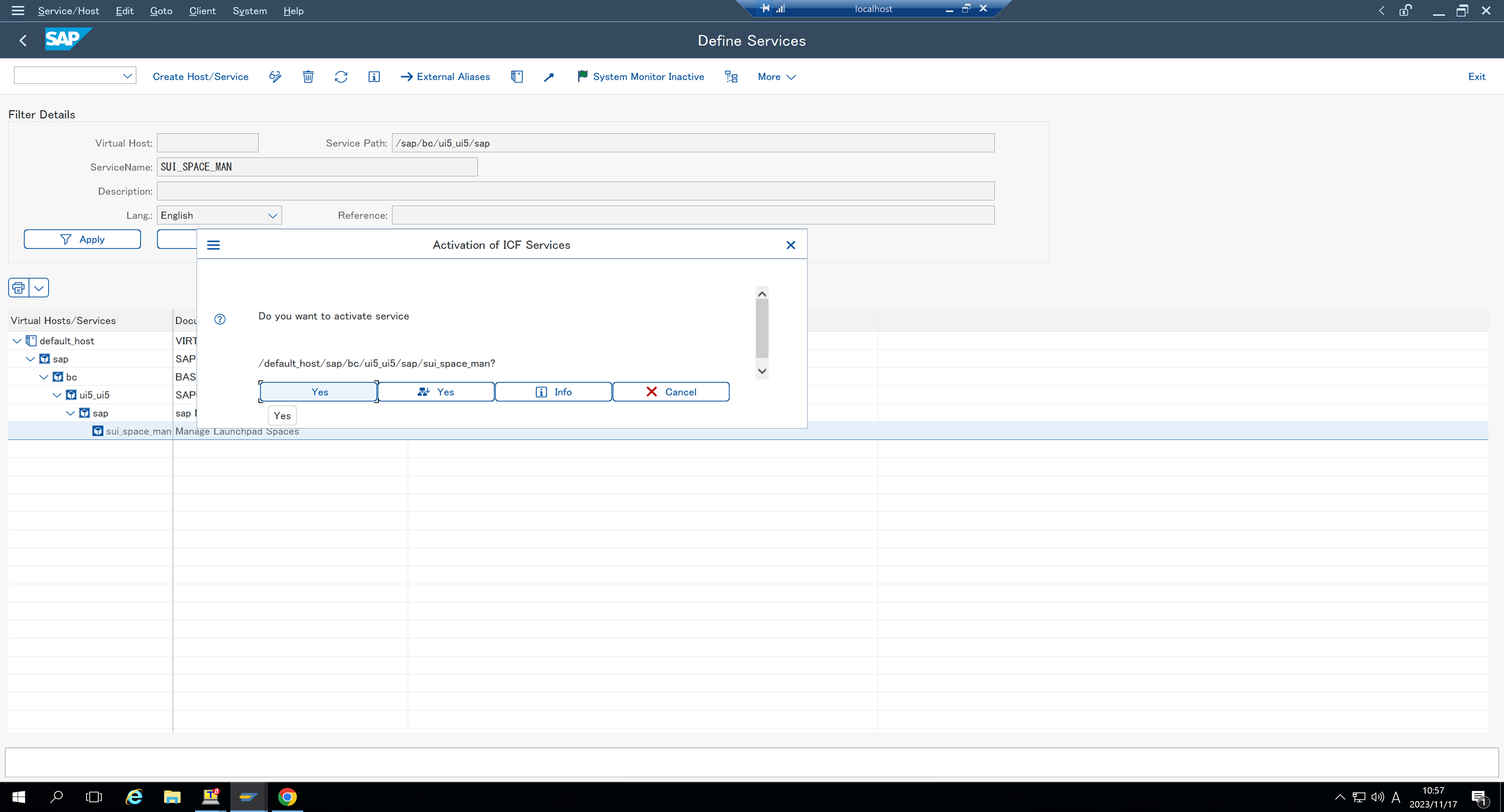Open the System menu

click(249, 10)
